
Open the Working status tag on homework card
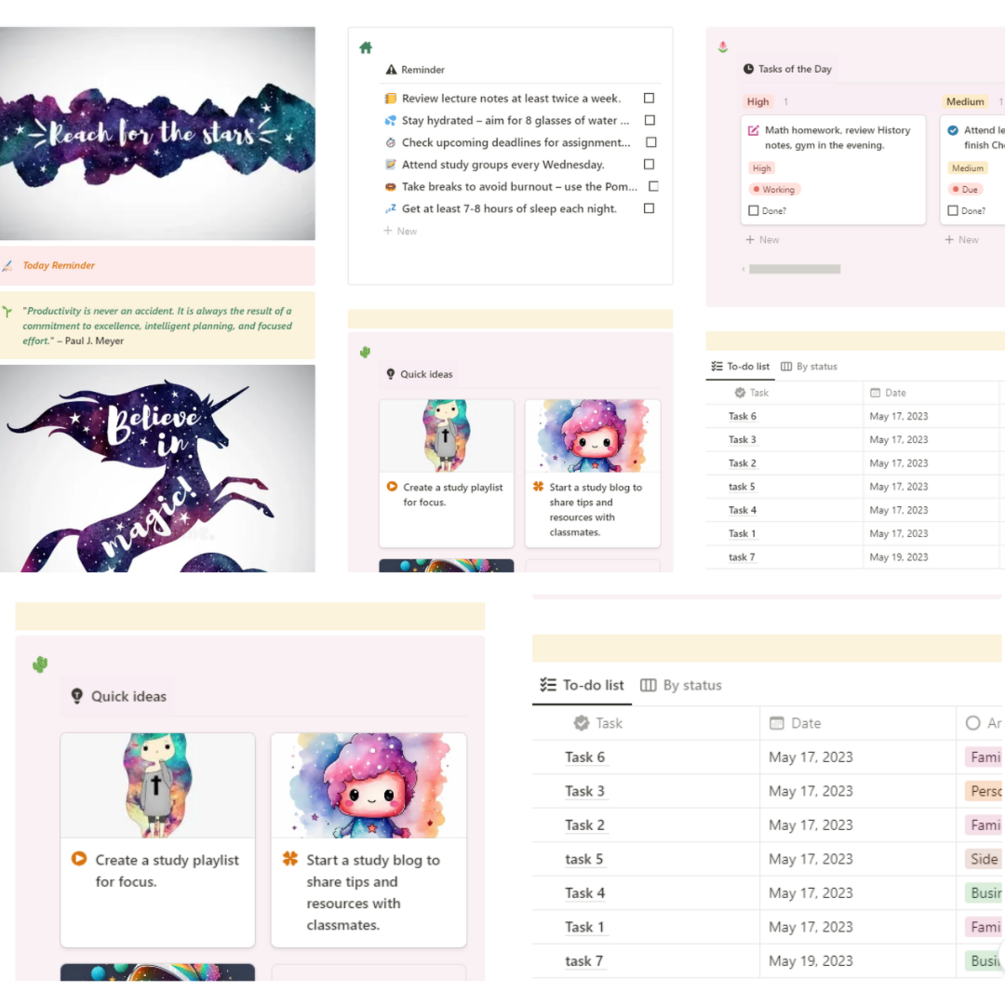coord(775,190)
